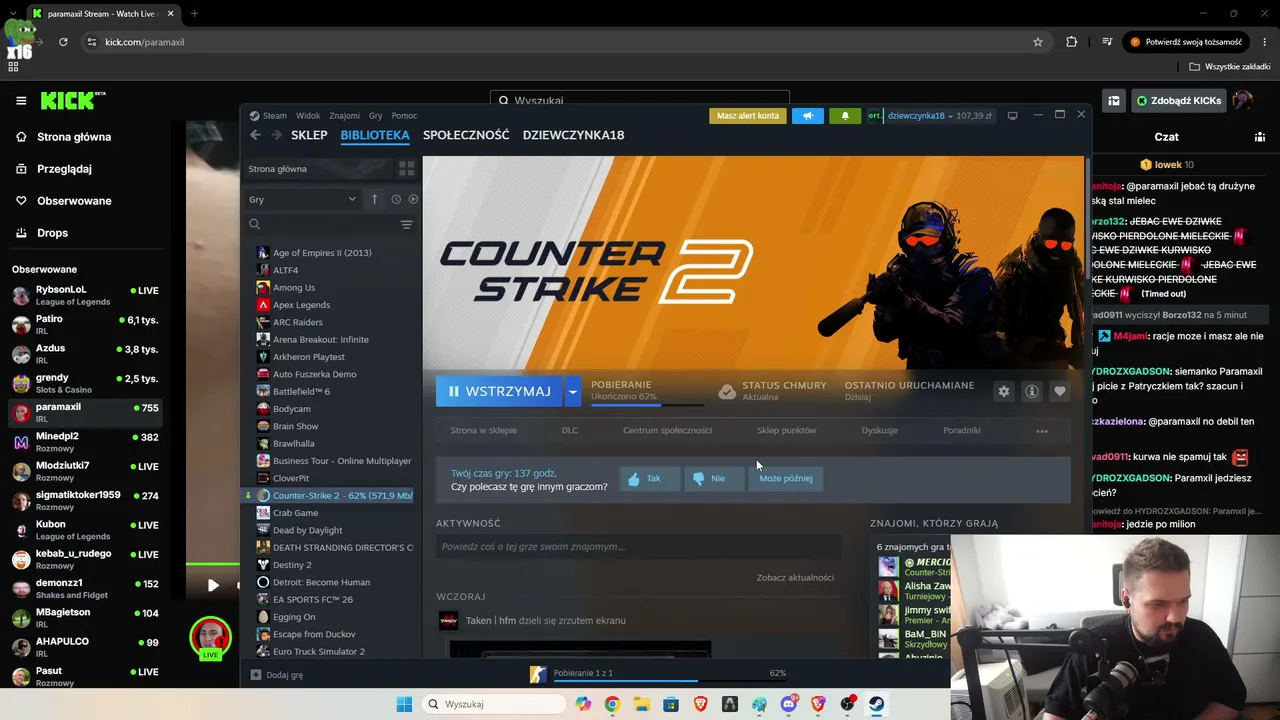Choose Nie thumbs down recommendation
The image size is (1280, 720).
(x=714, y=479)
